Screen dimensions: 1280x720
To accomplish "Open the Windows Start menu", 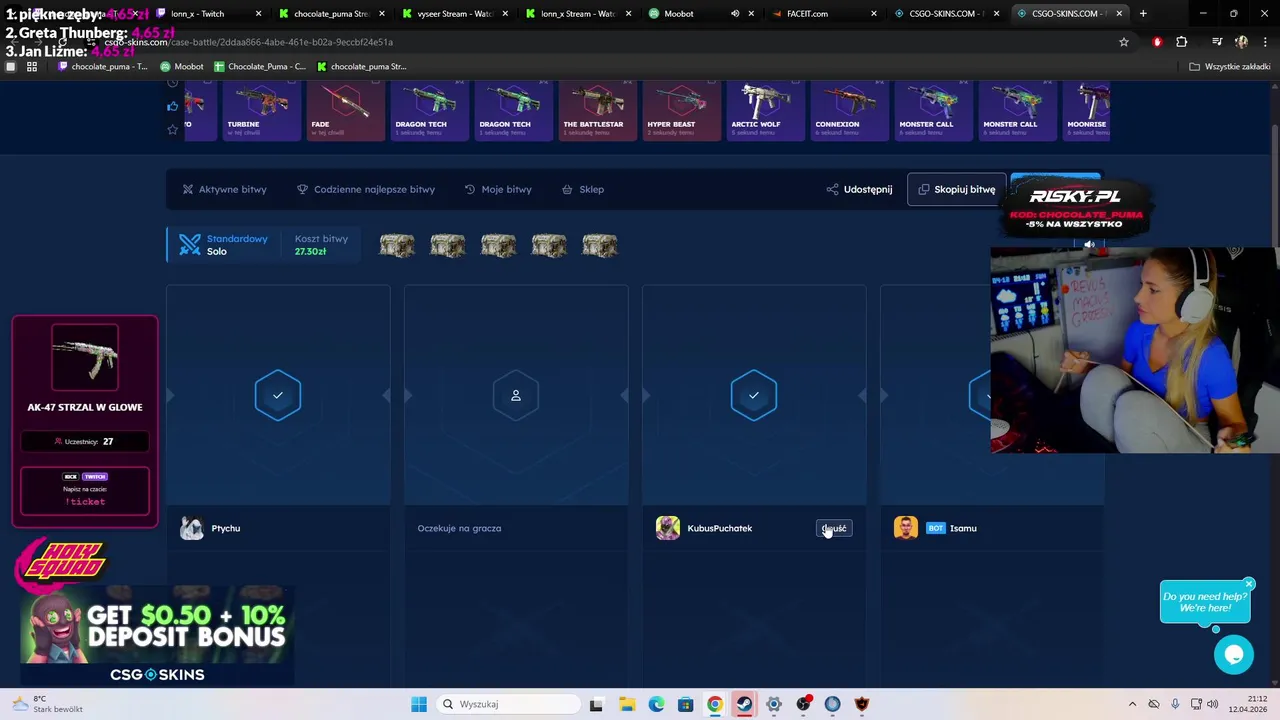I will coord(419,704).
